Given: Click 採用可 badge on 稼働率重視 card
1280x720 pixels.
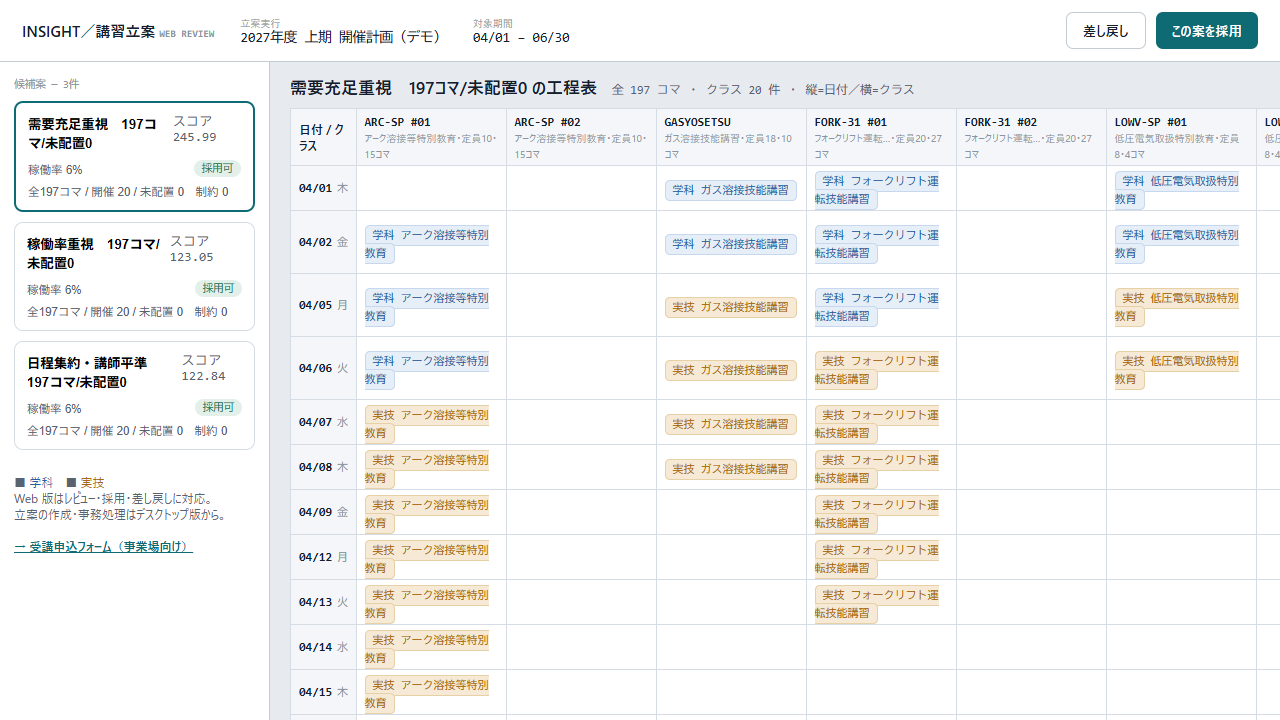Looking at the screenshot, I should (218, 288).
